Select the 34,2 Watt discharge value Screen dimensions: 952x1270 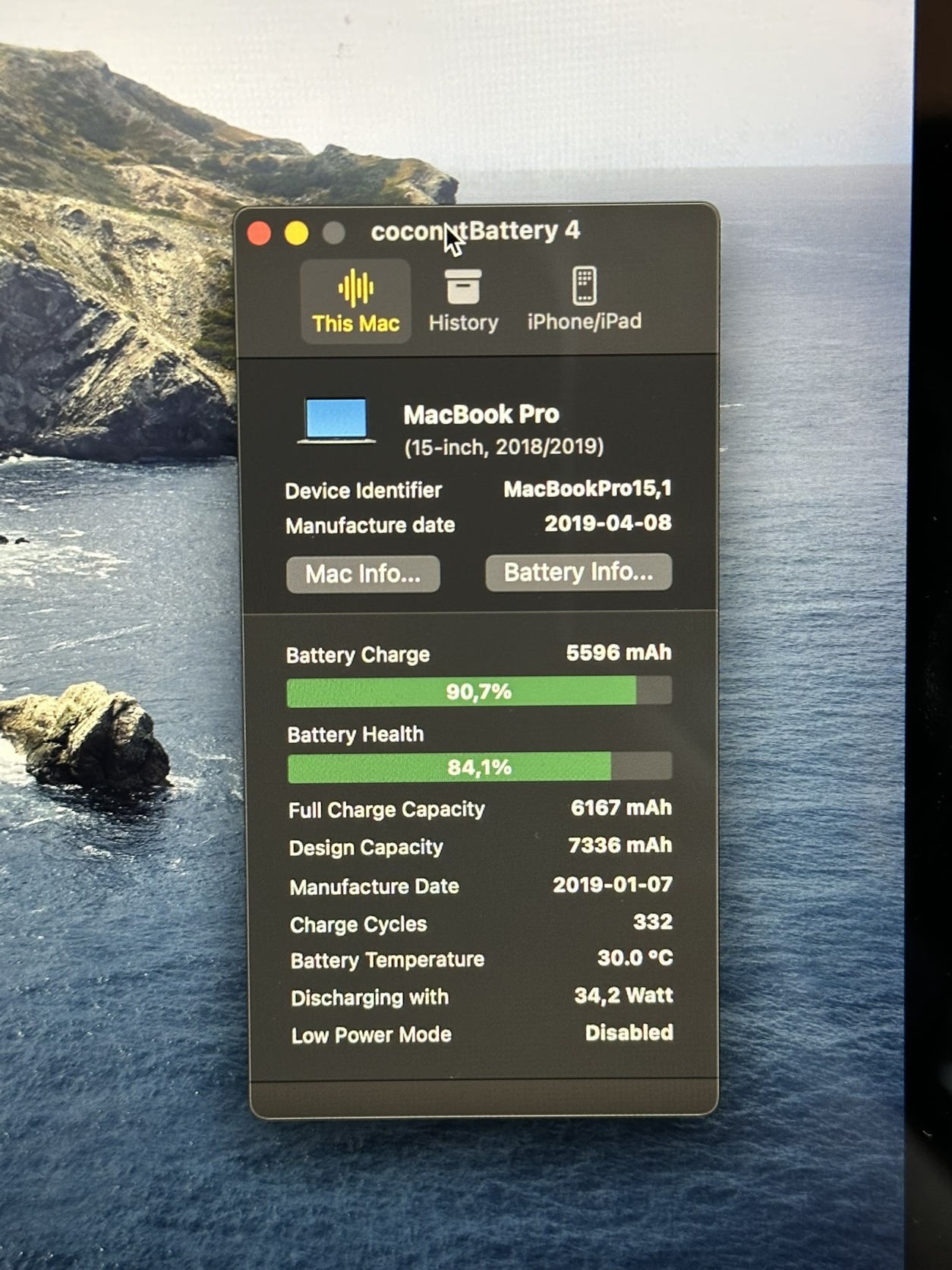(x=624, y=995)
